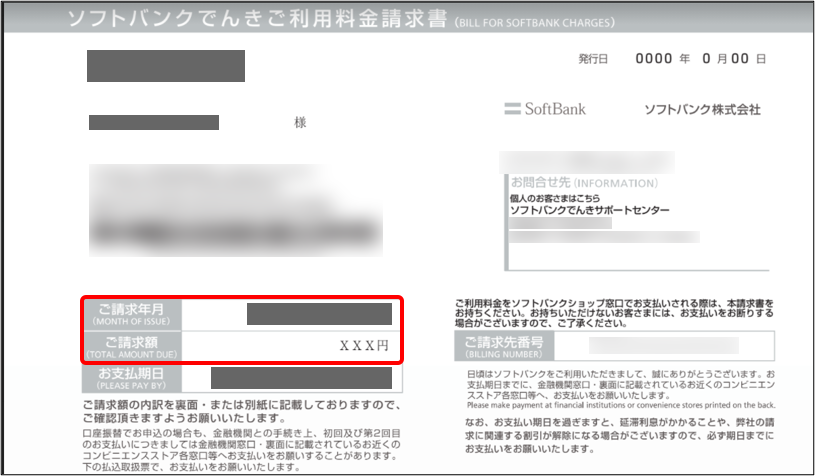The image size is (815, 476).
Task: Click the notice starting ご利用料金をソフトバンクショップ窓口で
Action: 614,313
